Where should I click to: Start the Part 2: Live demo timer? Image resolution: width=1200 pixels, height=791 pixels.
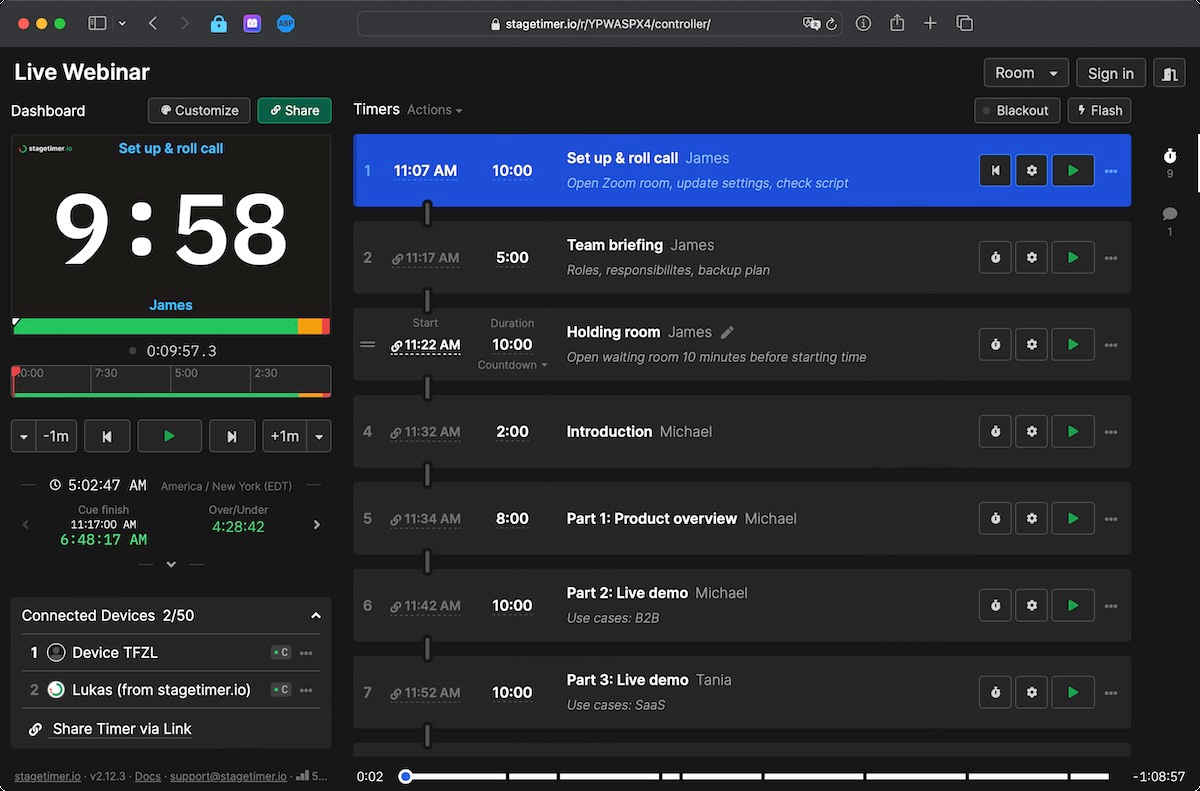pyautogui.click(x=1073, y=606)
